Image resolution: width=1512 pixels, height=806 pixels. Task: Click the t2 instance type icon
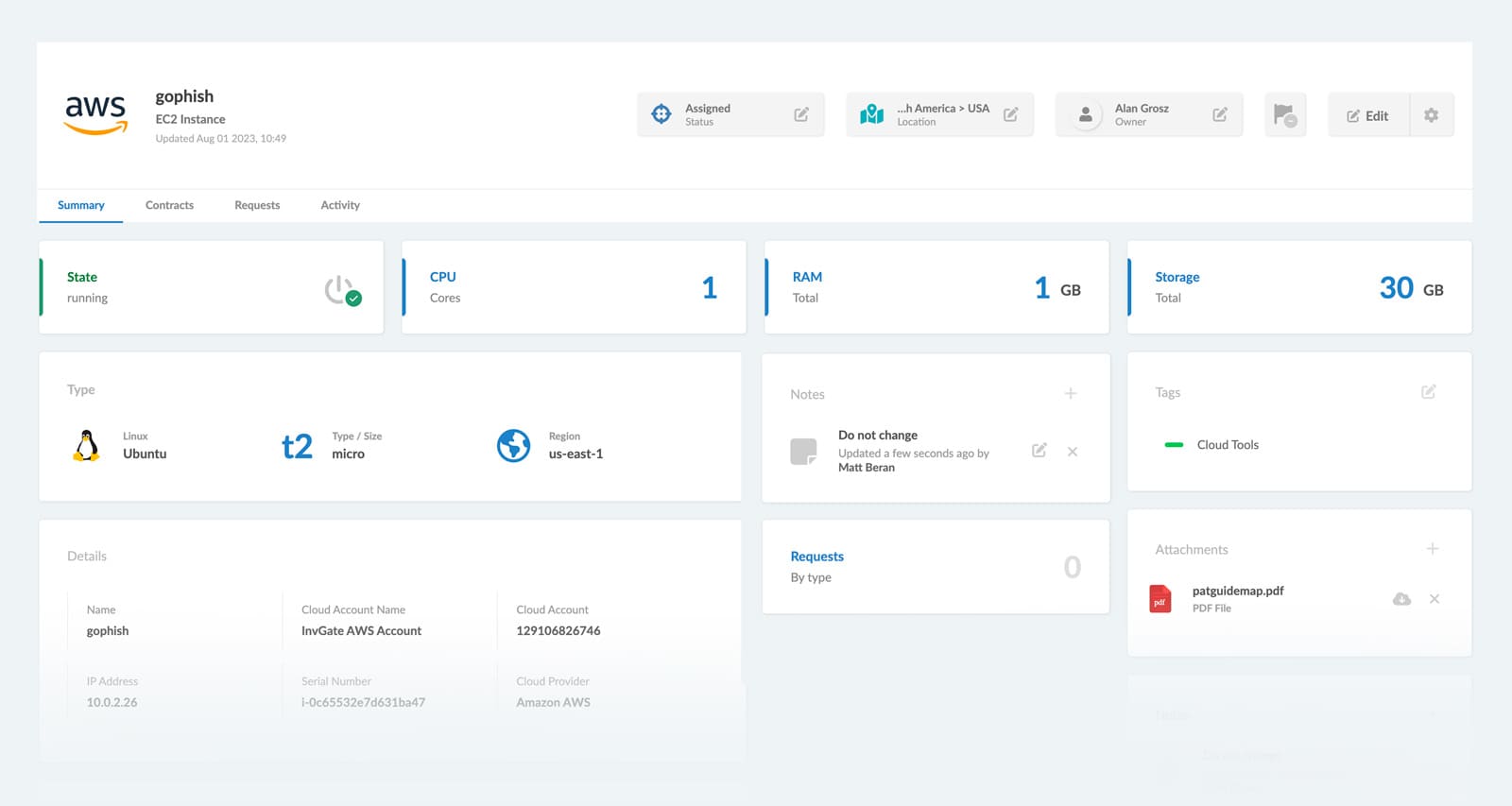297,445
